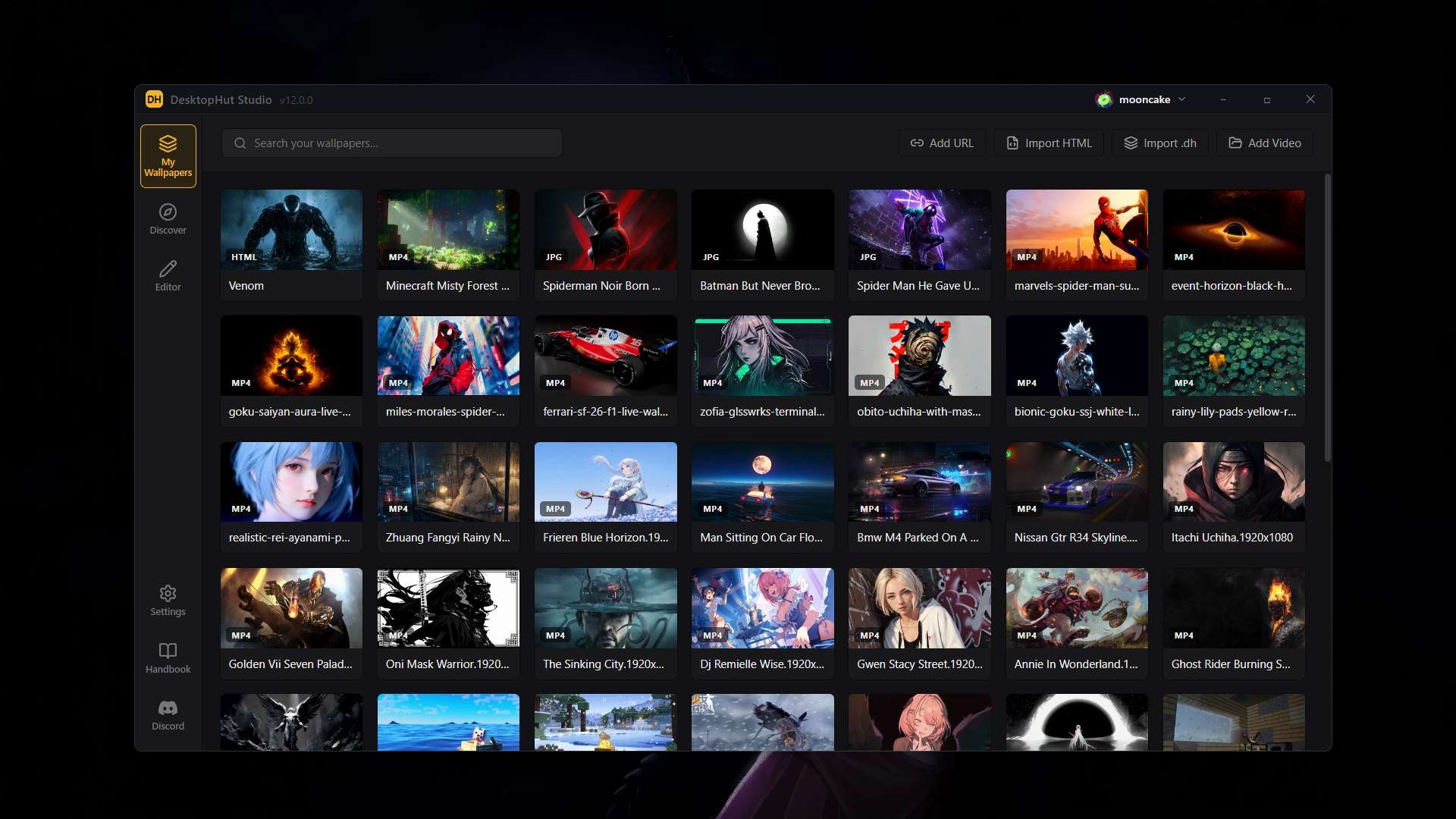Expand the mooncake account dropdown arrow
This screenshot has height=819, width=1456.
click(x=1181, y=99)
